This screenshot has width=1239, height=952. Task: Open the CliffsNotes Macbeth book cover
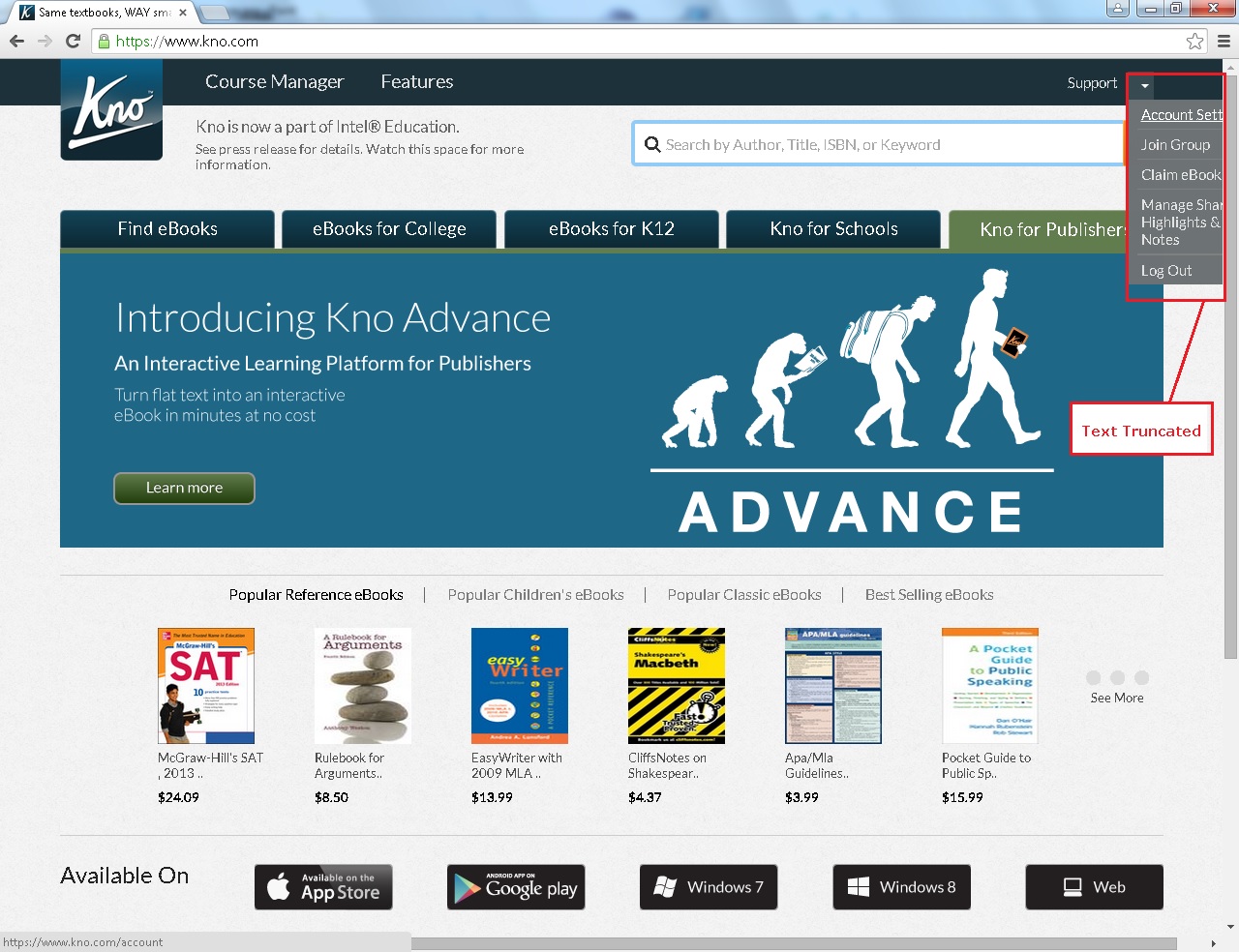677,686
